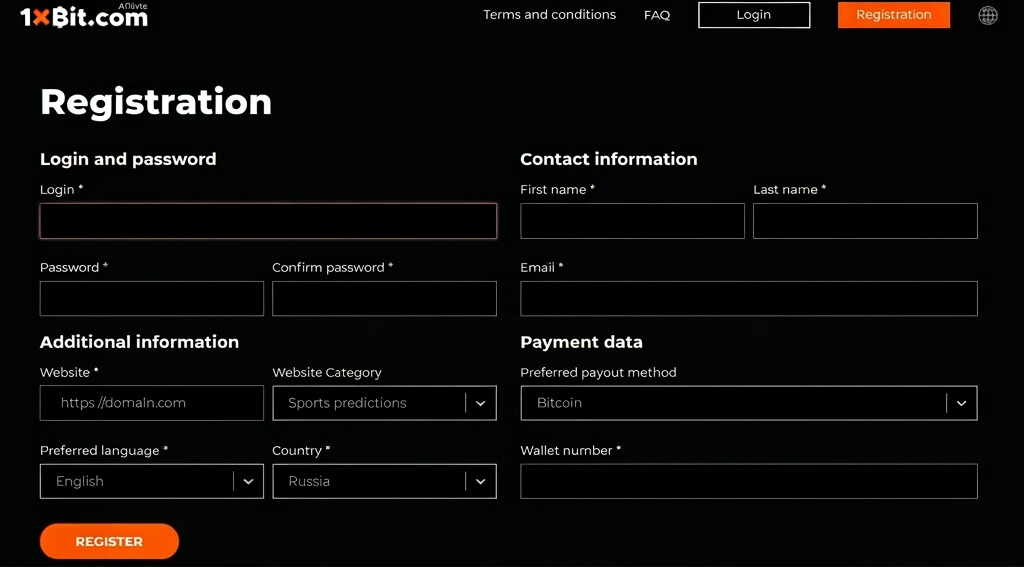Click the Additional information heading
Screen dimensions: 1024x567
click(x=139, y=342)
